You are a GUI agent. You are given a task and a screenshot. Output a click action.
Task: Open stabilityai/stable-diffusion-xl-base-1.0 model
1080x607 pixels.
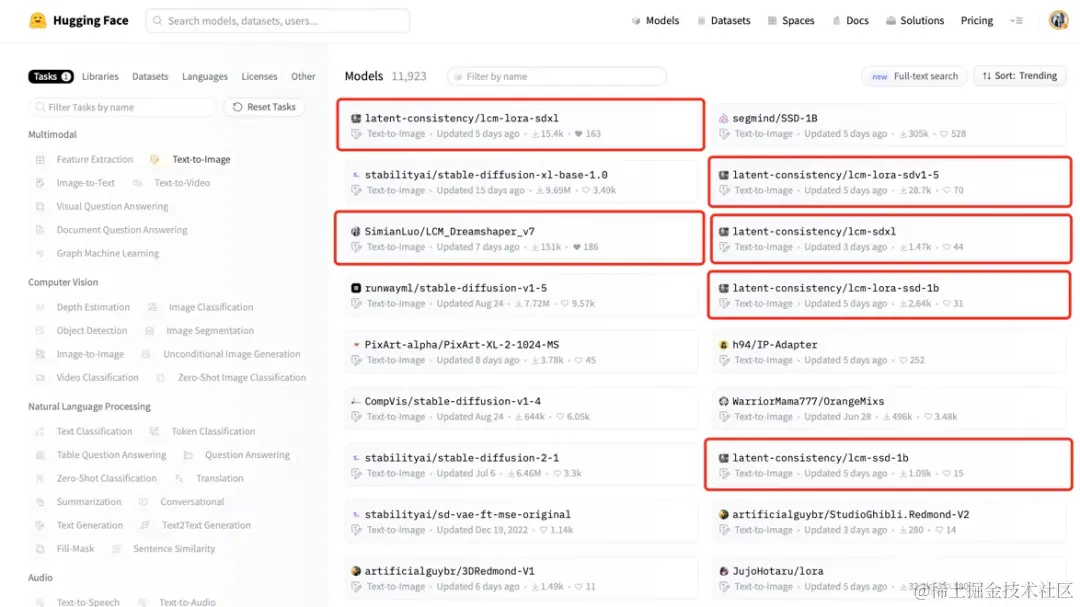click(x=521, y=181)
